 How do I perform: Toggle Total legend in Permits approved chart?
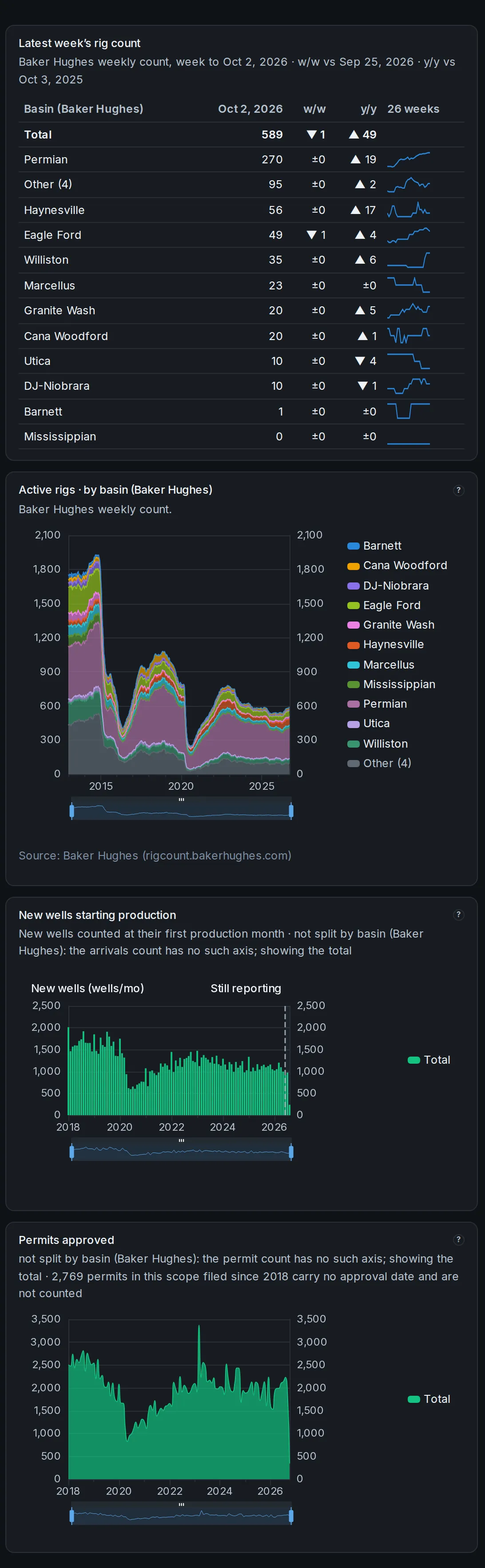[x=429, y=1399]
